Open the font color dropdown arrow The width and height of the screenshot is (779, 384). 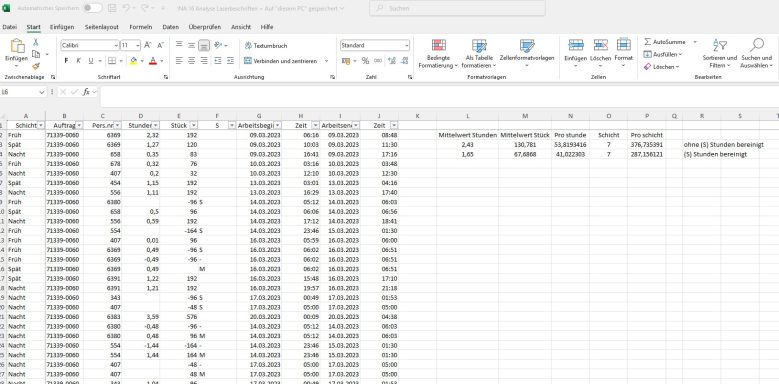(162, 61)
